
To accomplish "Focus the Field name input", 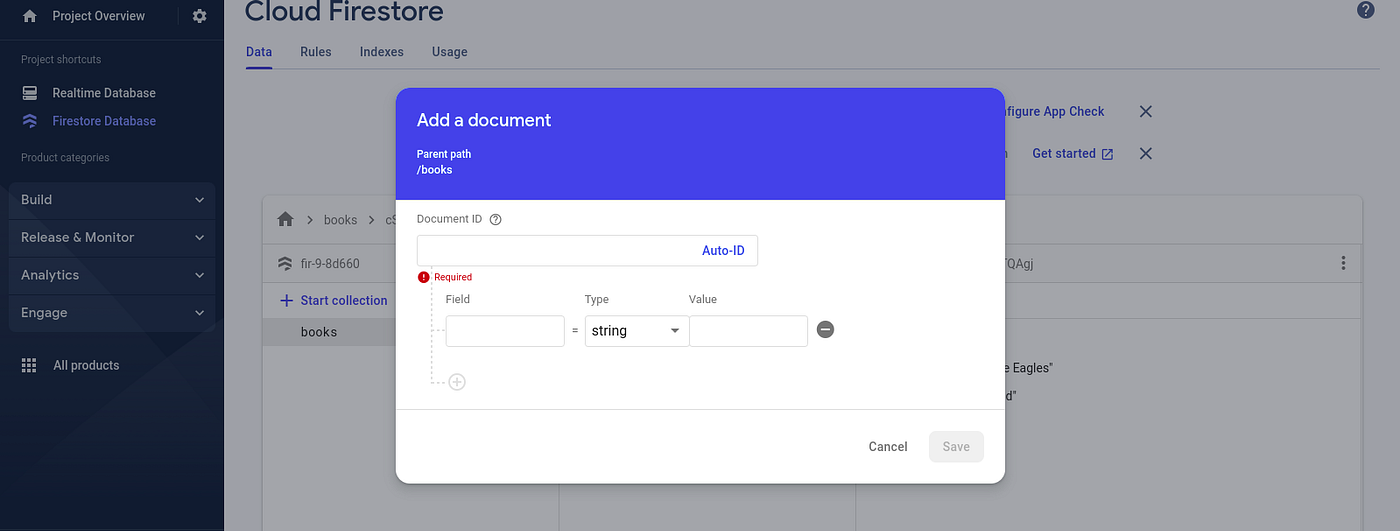I will click(505, 331).
